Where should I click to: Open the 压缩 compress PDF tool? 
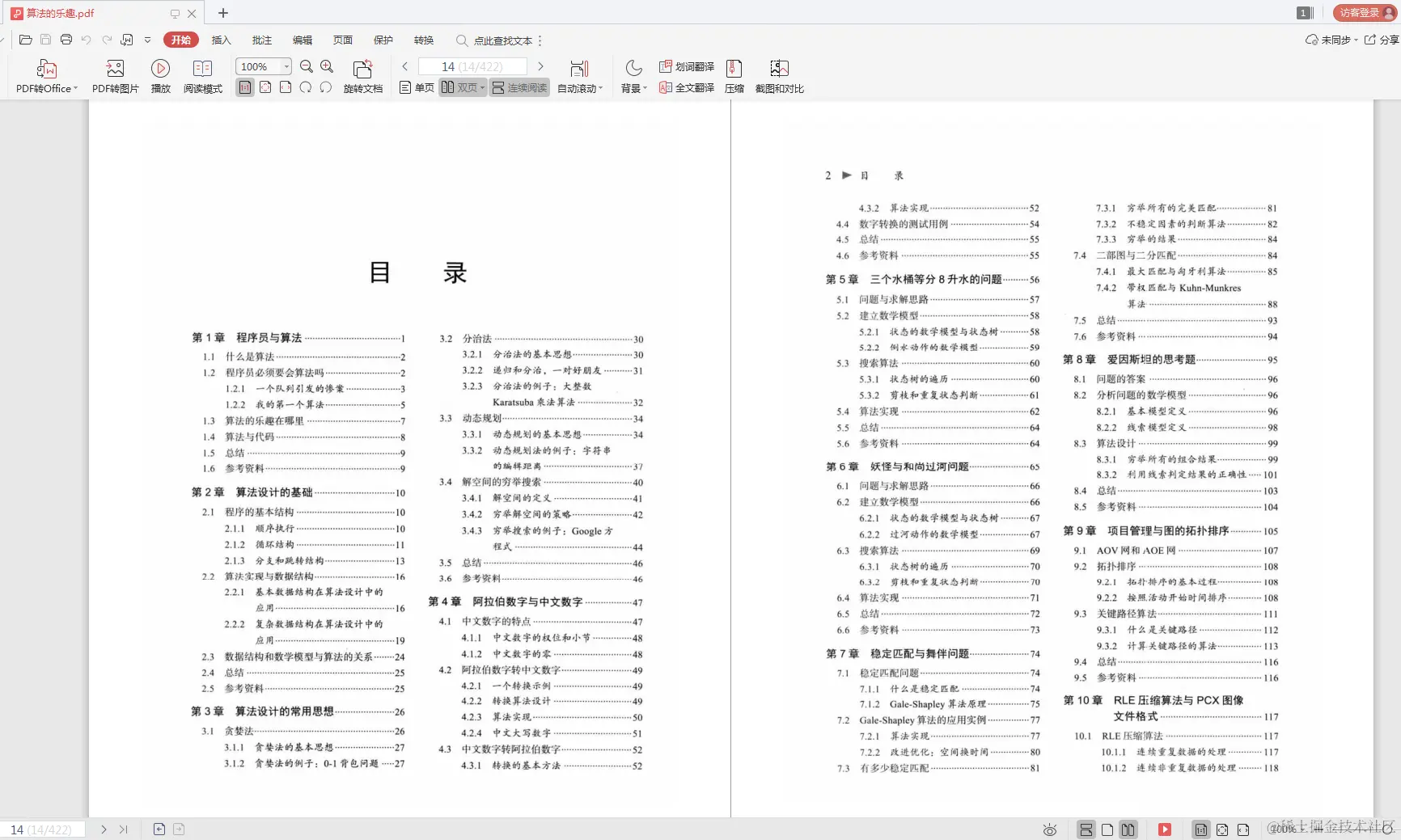coord(734,75)
